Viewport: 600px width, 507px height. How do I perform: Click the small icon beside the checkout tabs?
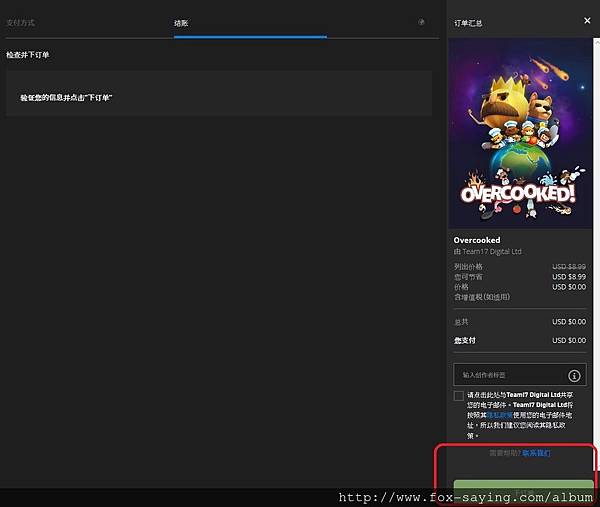click(x=421, y=22)
